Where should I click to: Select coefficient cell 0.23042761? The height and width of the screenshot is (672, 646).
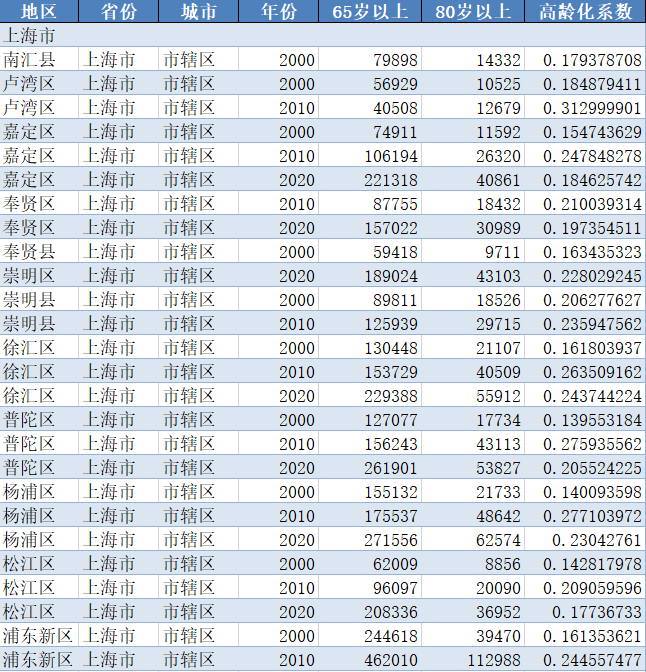tap(586, 539)
